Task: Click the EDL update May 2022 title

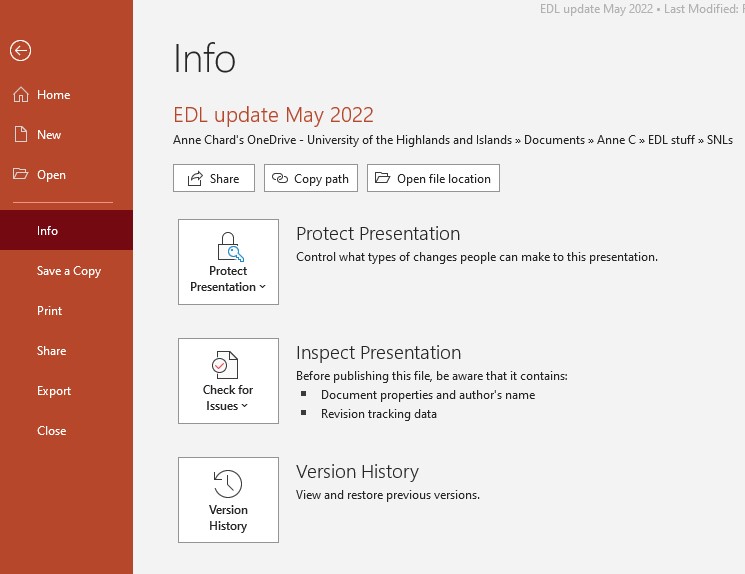Action: pos(273,115)
